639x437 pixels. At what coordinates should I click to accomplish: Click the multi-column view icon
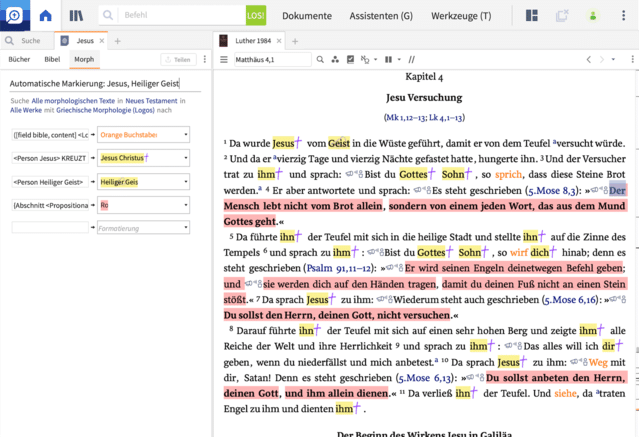tap(388, 60)
